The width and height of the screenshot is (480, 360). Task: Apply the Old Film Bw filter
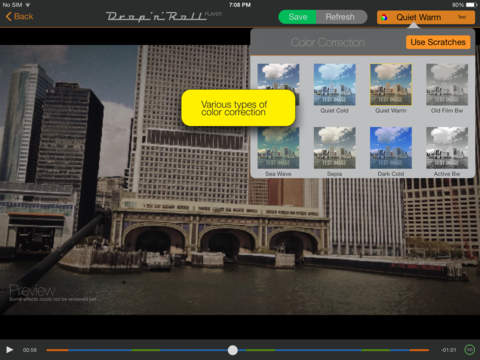pyautogui.click(x=447, y=85)
